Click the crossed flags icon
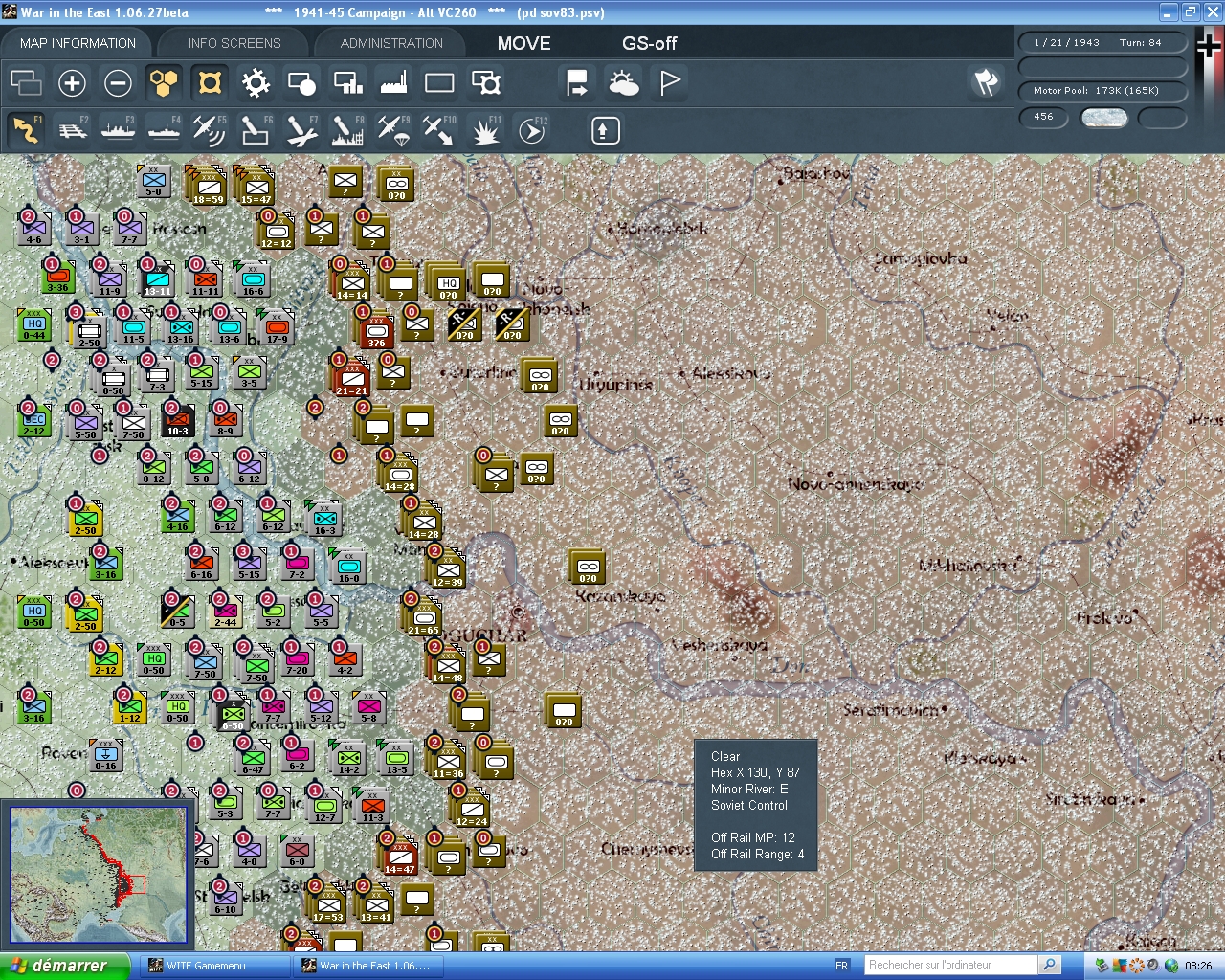The width and height of the screenshot is (1225, 980). coord(986,82)
